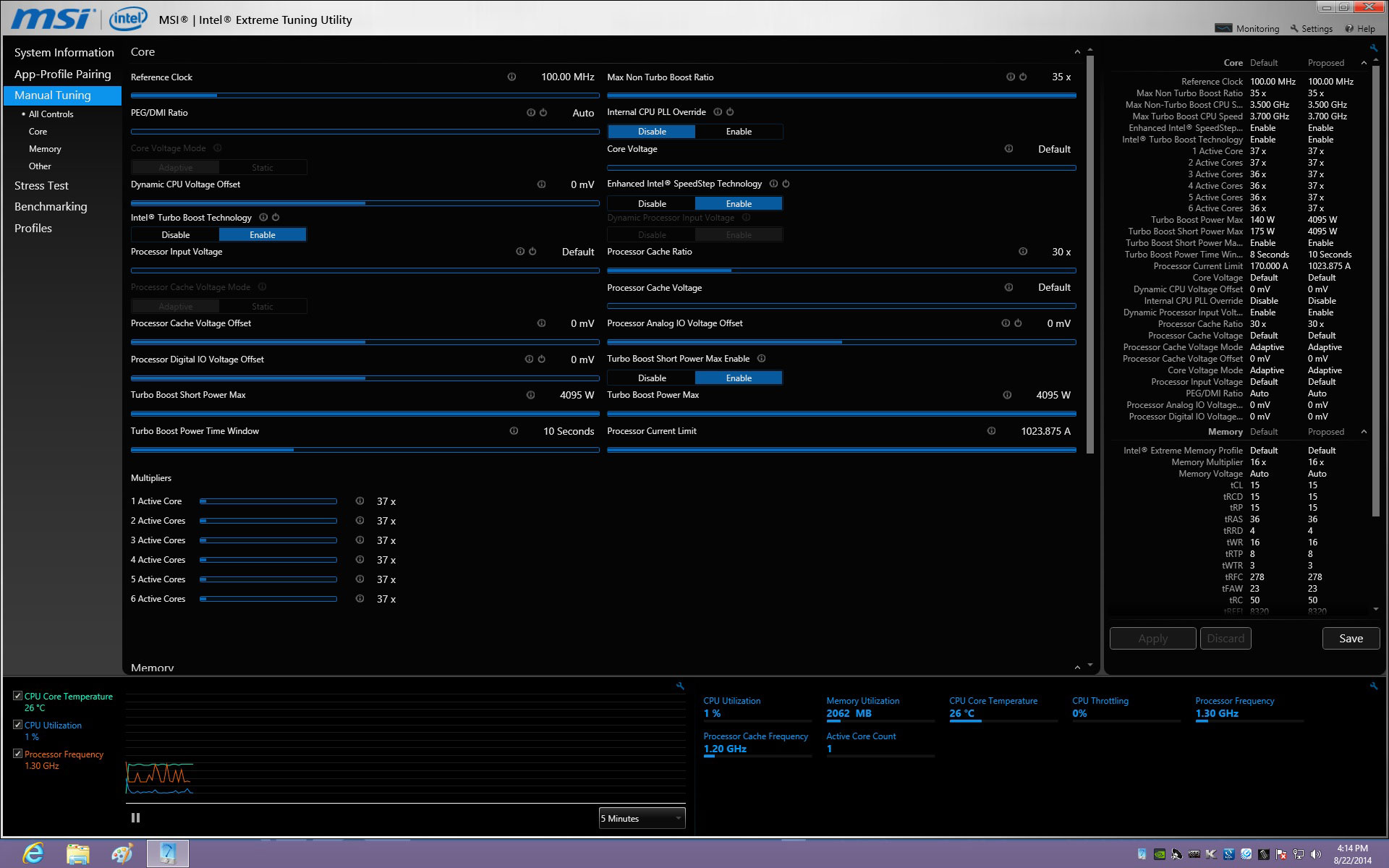Collapse the Core group in proposed values panel
This screenshot has height=868, width=1389.
tap(1364, 63)
